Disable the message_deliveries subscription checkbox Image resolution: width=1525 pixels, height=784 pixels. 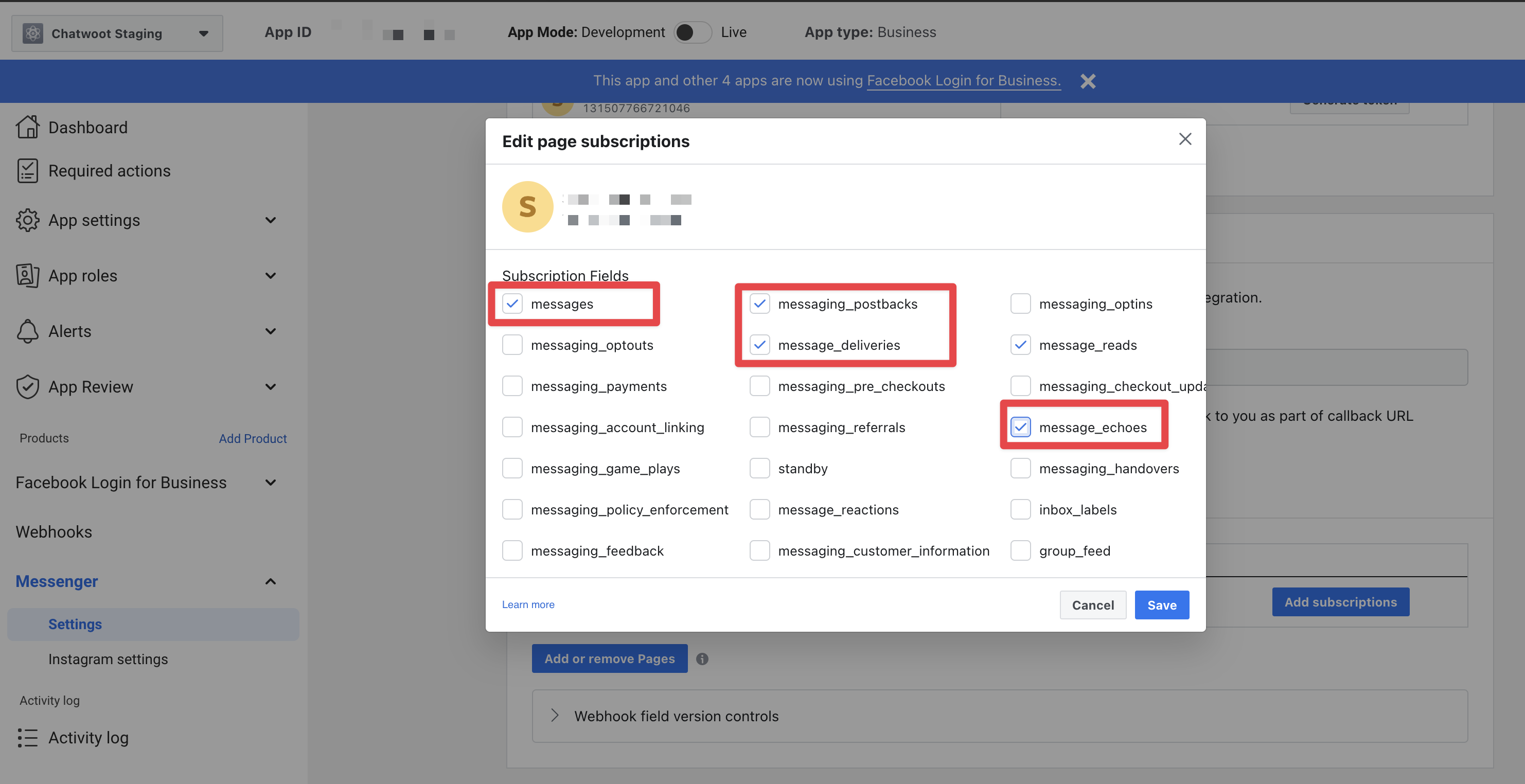coord(759,344)
